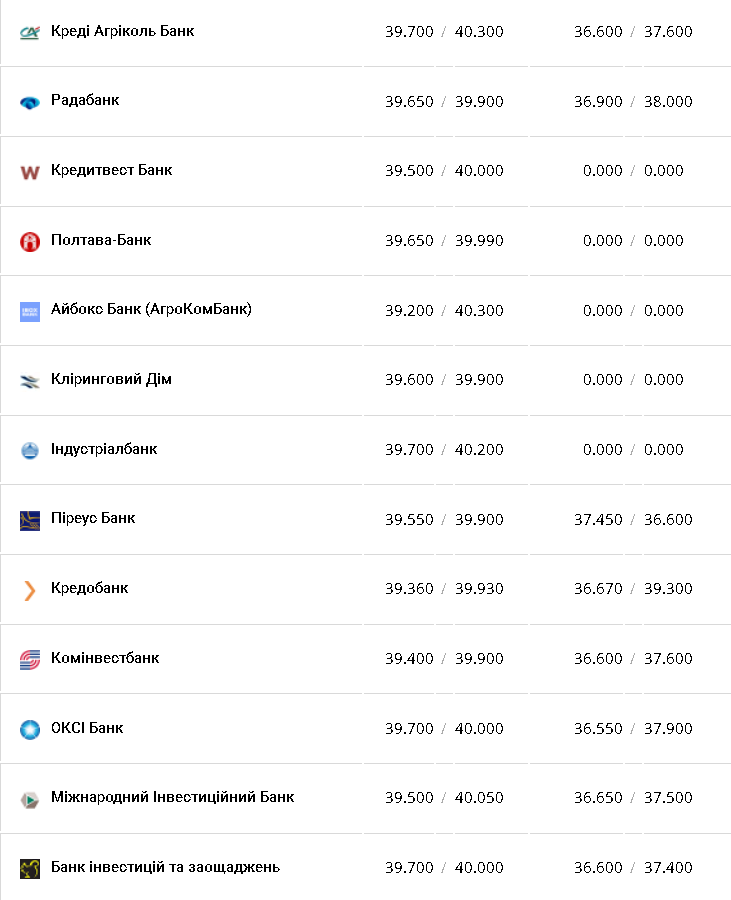The height and width of the screenshot is (900, 731).
Task: Click the Айбокс Банк logo icon
Action: click(x=30, y=311)
